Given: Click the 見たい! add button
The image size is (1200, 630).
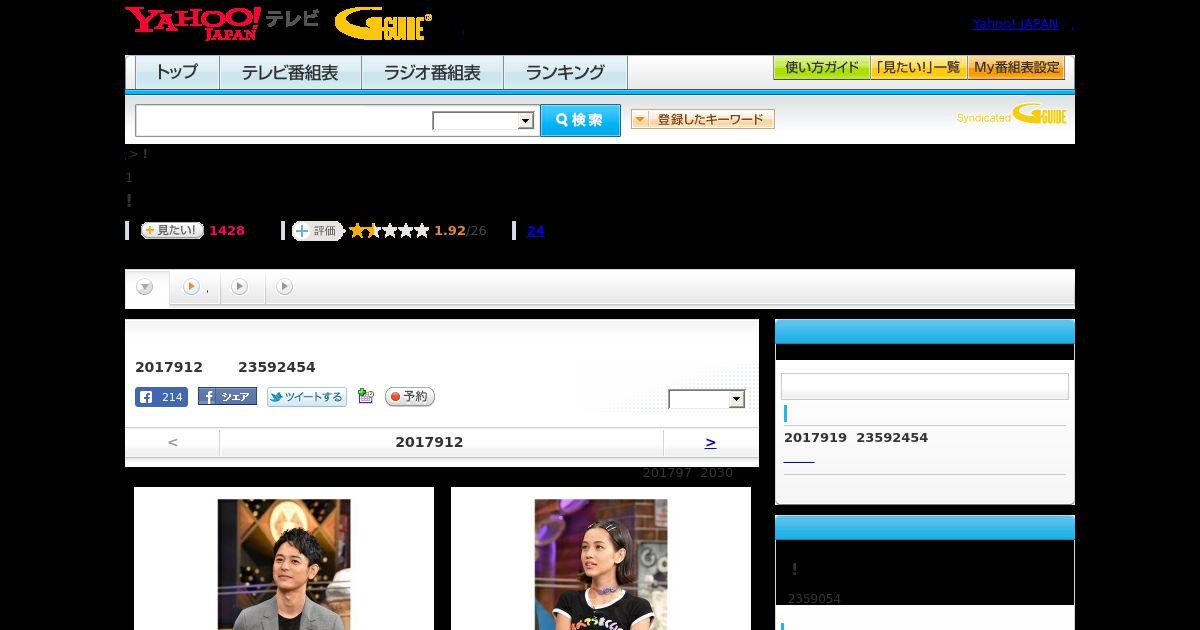Looking at the screenshot, I should [x=172, y=230].
